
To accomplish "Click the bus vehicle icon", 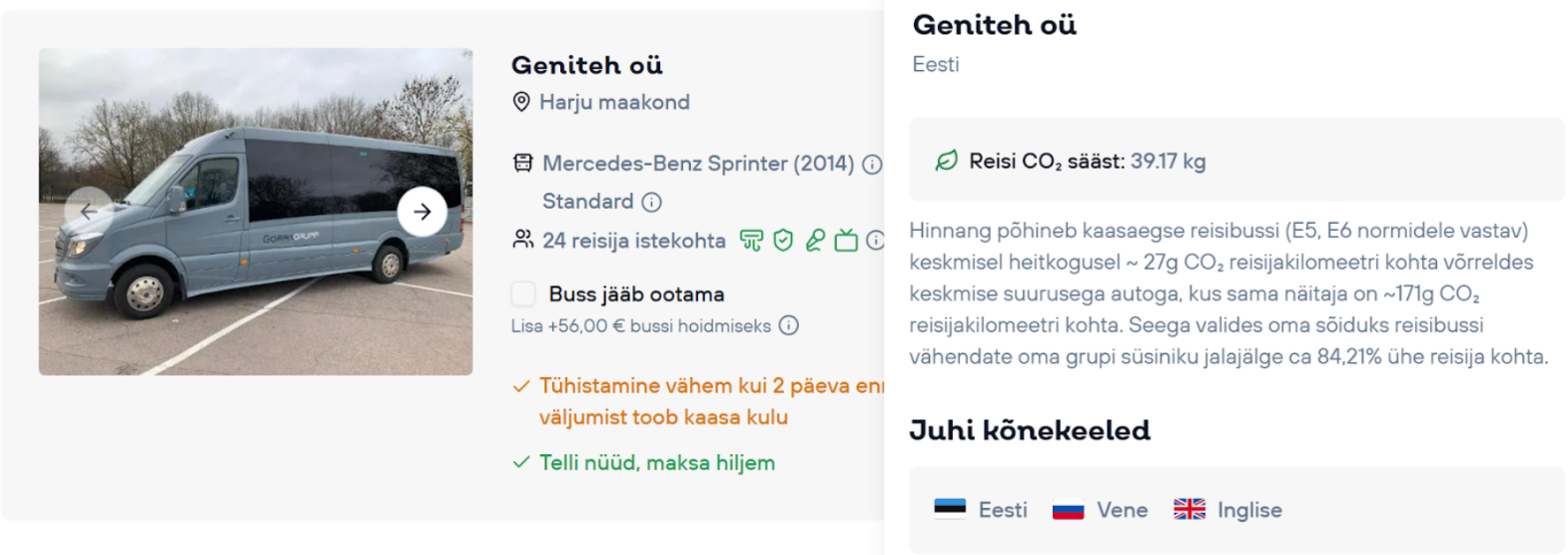I will tap(523, 164).
